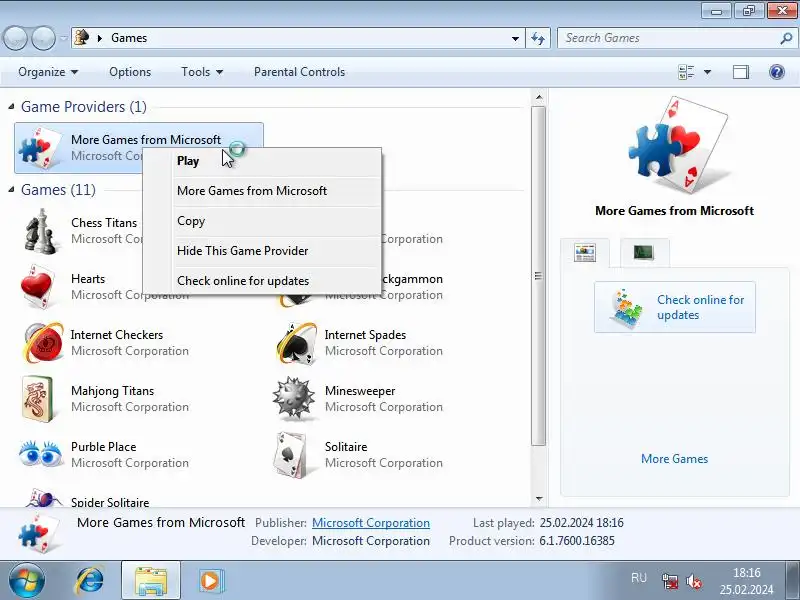Screen dimensions: 800x600
Task: Open the help question mark button
Action: pyautogui.click(x=777, y=72)
